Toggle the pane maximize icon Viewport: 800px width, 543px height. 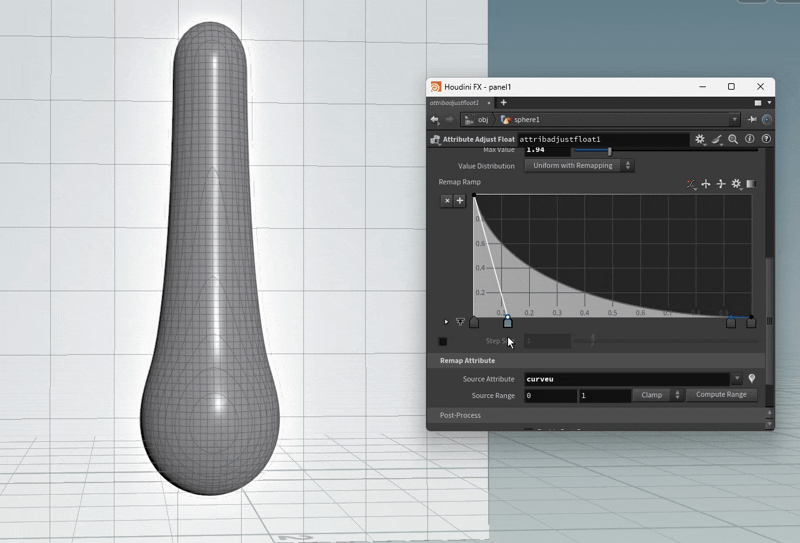pyautogui.click(x=758, y=103)
